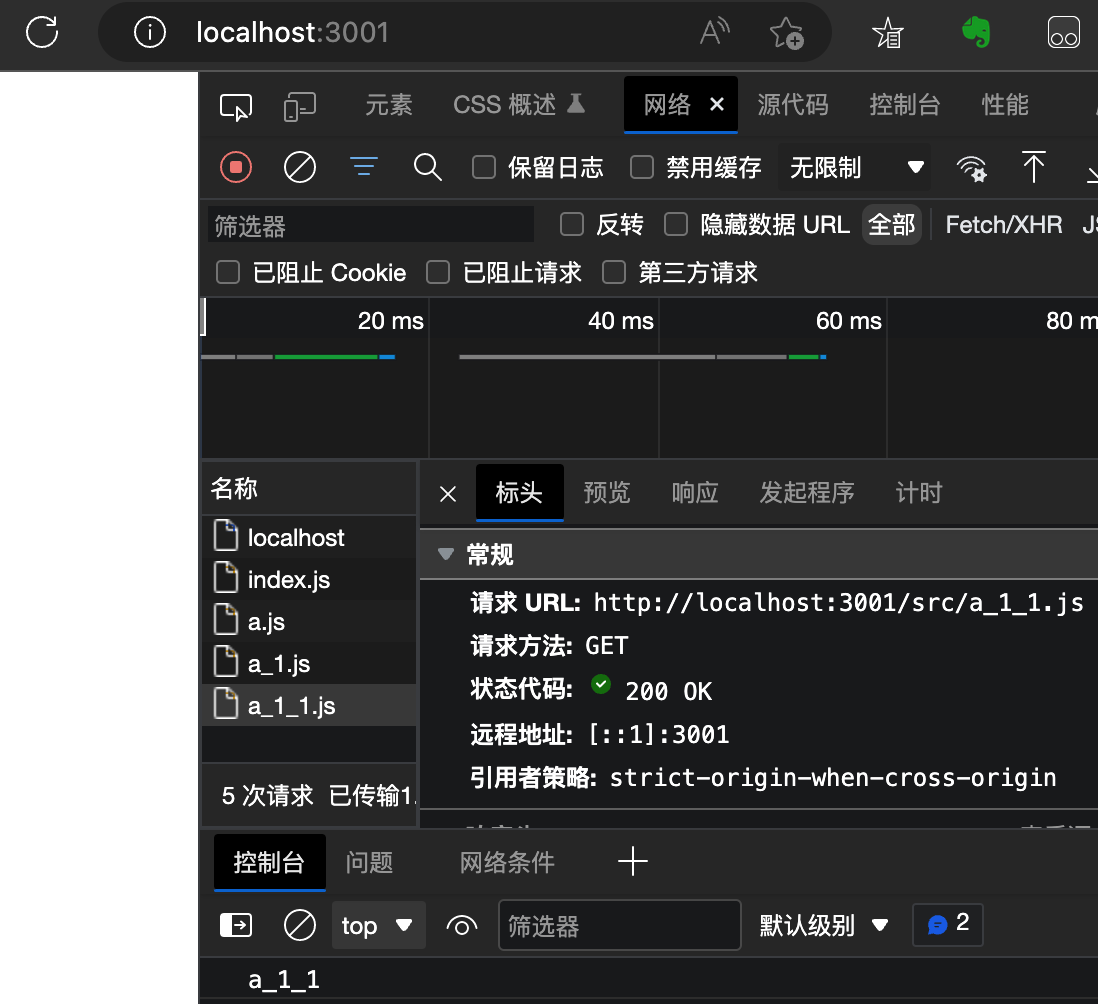Click the 40 ms timeline overview marker
This screenshot has width=1098, height=1004.
tap(621, 321)
